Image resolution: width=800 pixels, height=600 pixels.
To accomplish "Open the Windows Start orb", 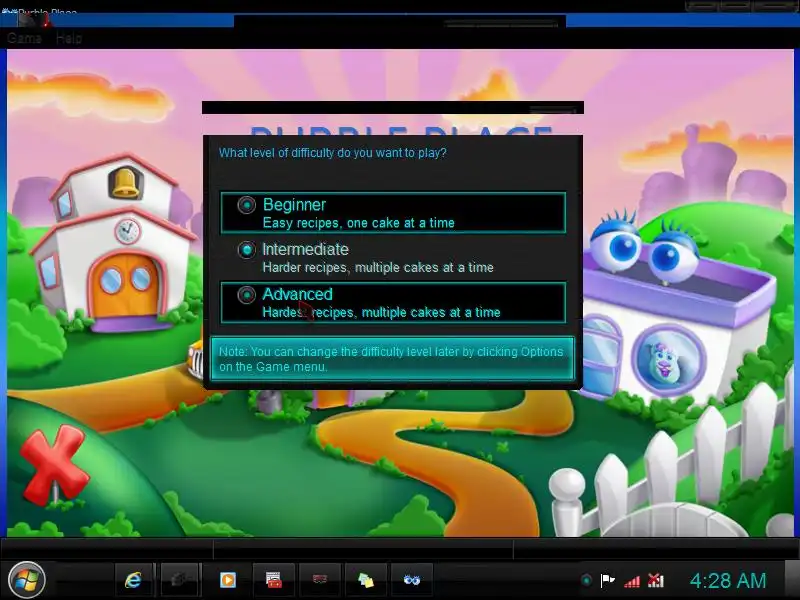I will 27,580.
